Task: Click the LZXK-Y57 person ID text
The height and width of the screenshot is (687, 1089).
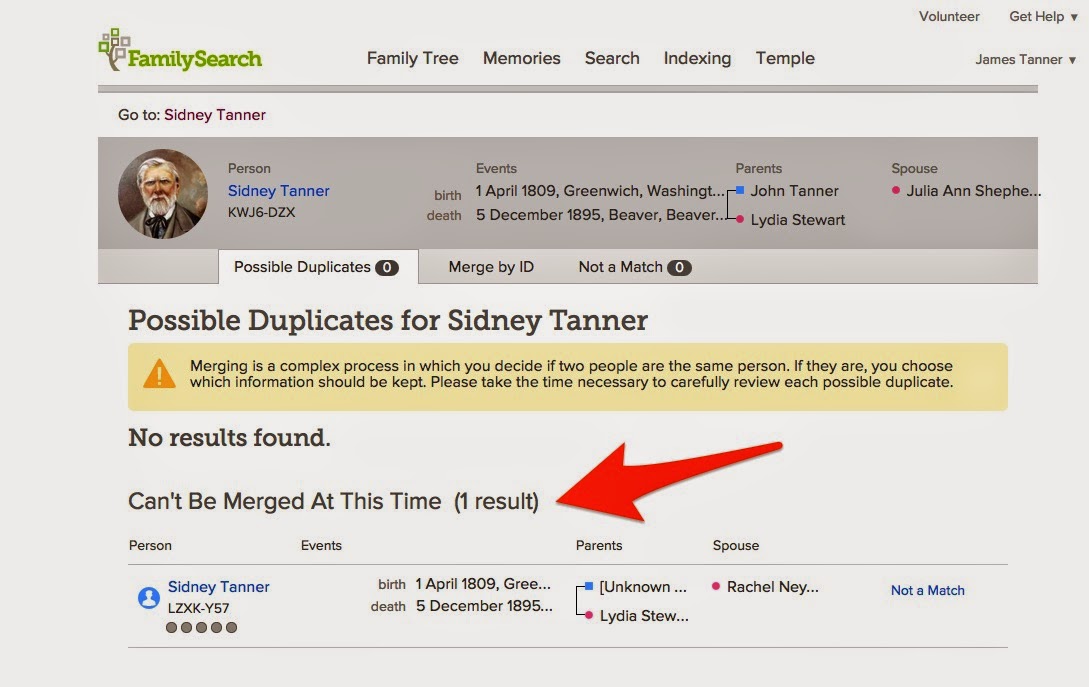Action: pyautogui.click(x=198, y=608)
